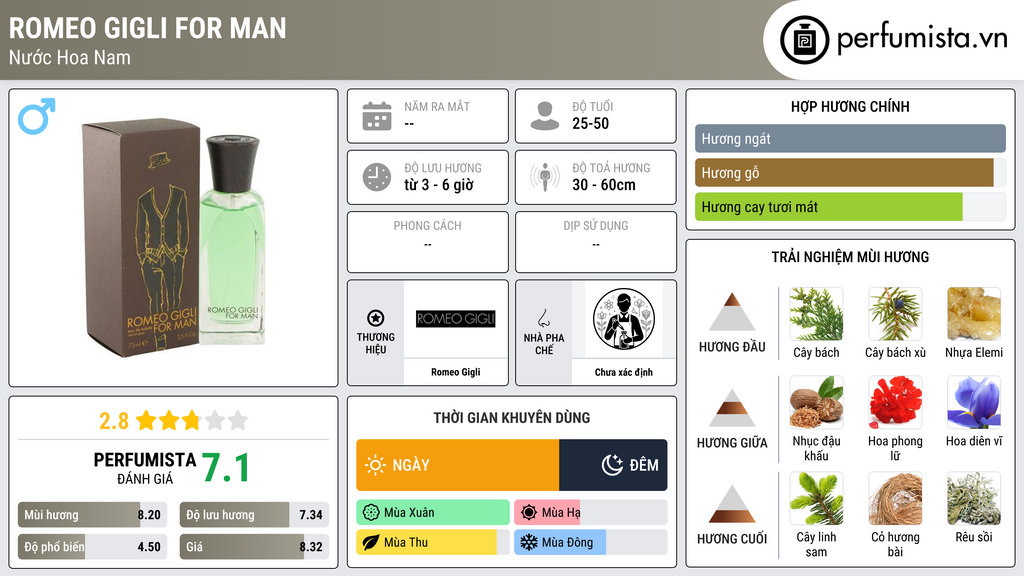Click the Hương giữa pyramid icon
Viewport: 1024px width, 576px height.
732,408
